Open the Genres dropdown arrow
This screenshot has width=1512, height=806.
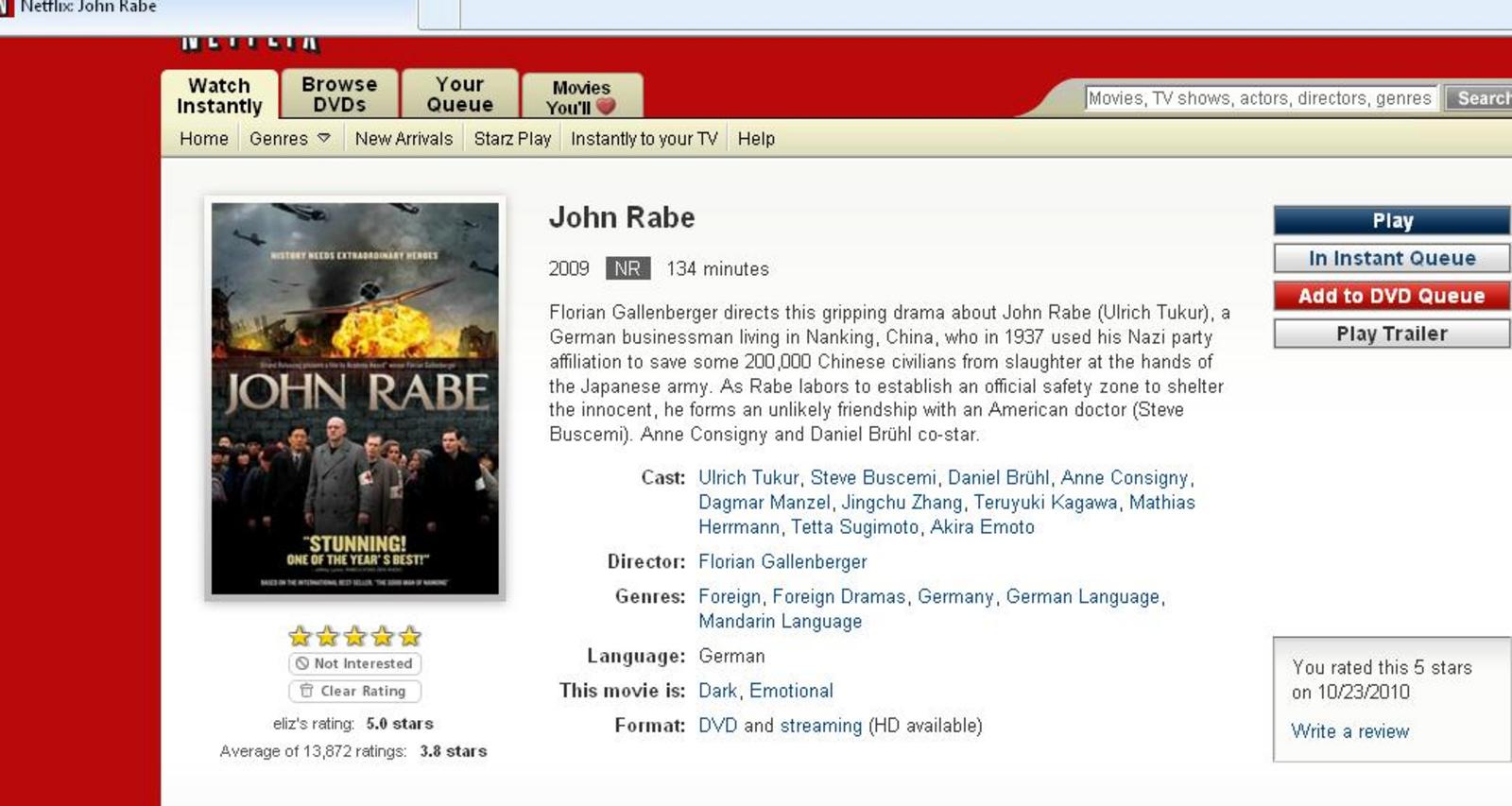[324, 138]
